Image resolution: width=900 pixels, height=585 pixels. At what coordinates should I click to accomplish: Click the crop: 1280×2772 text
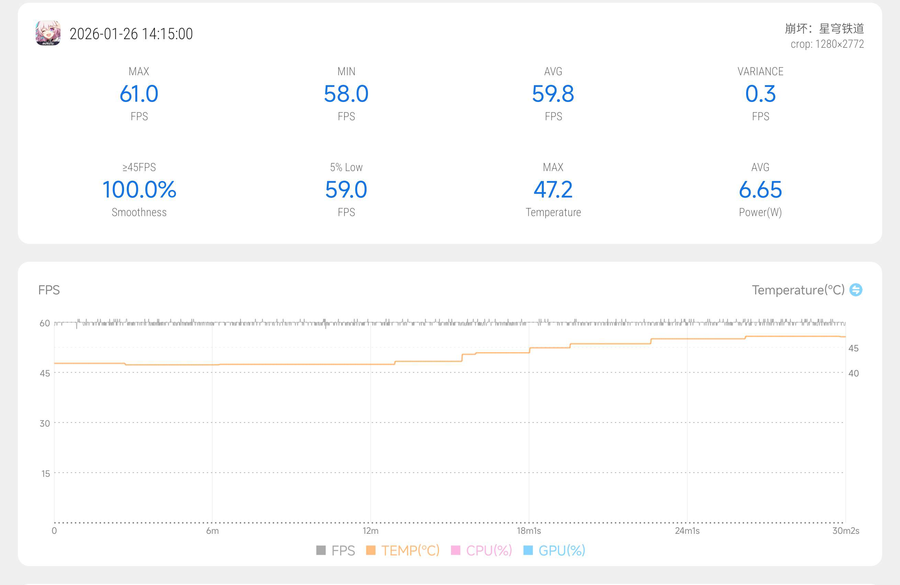pos(826,44)
